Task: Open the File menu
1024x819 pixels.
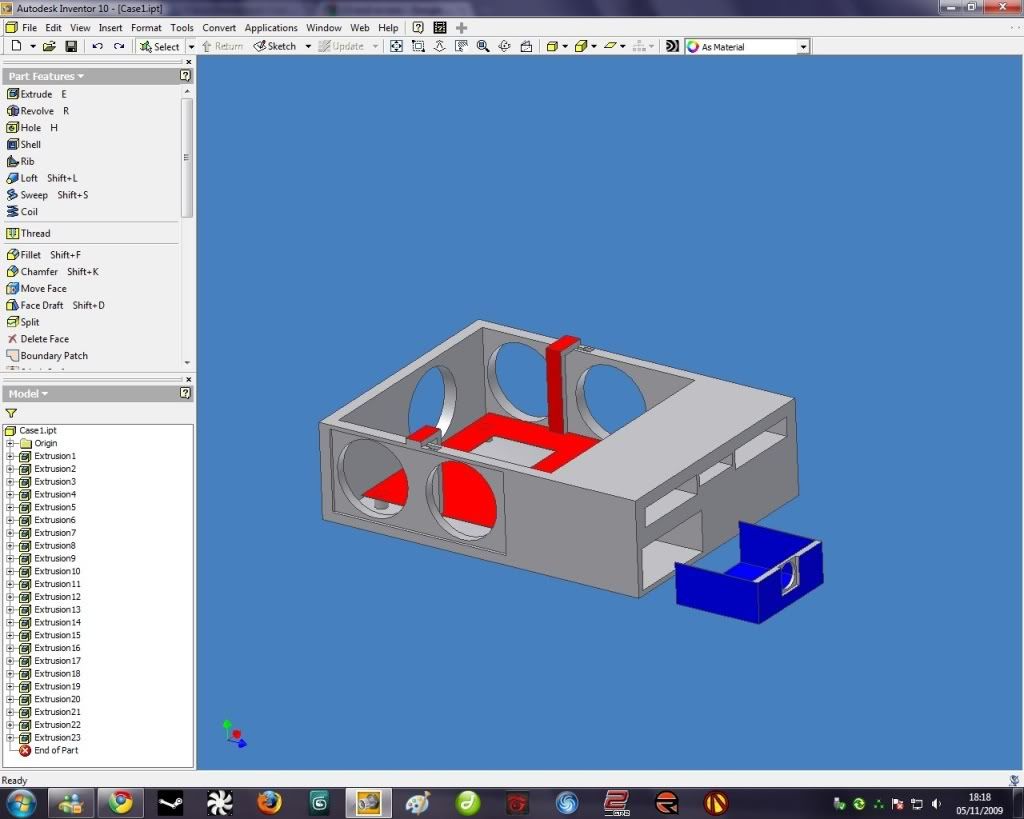Action: pyautogui.click(x=29, y=27)
